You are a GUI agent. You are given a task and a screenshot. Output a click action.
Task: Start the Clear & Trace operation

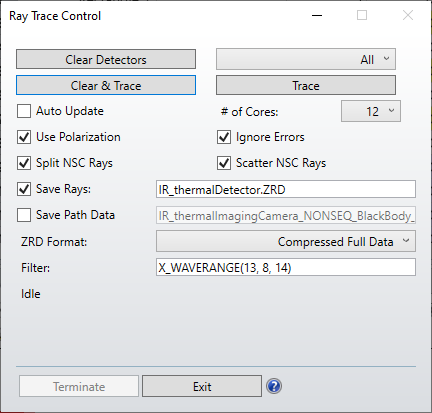106,85
